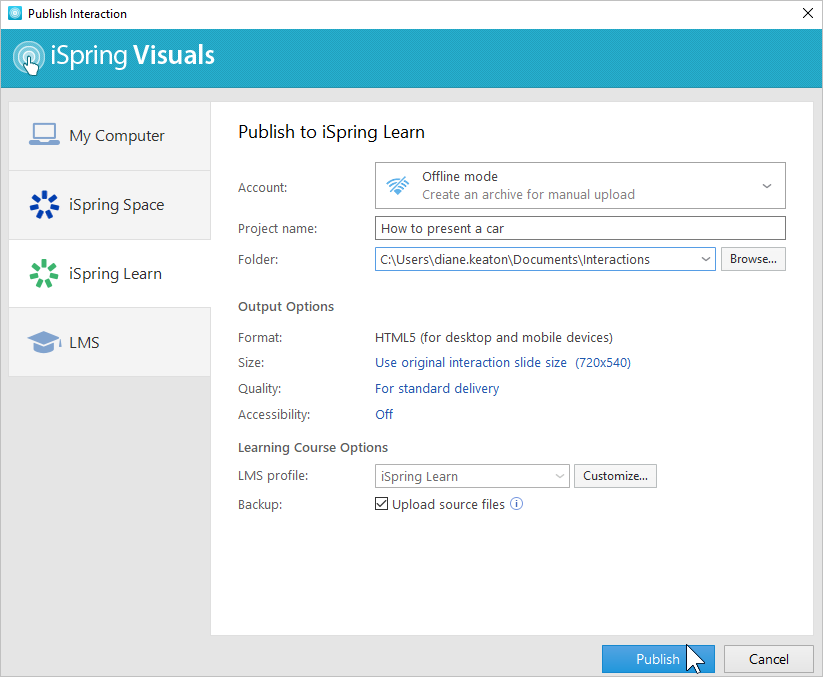The width and height of the screenshot is (823, 677).
Task: Open the Customize... LMS profile settings
Action: (x=615, y=476)
